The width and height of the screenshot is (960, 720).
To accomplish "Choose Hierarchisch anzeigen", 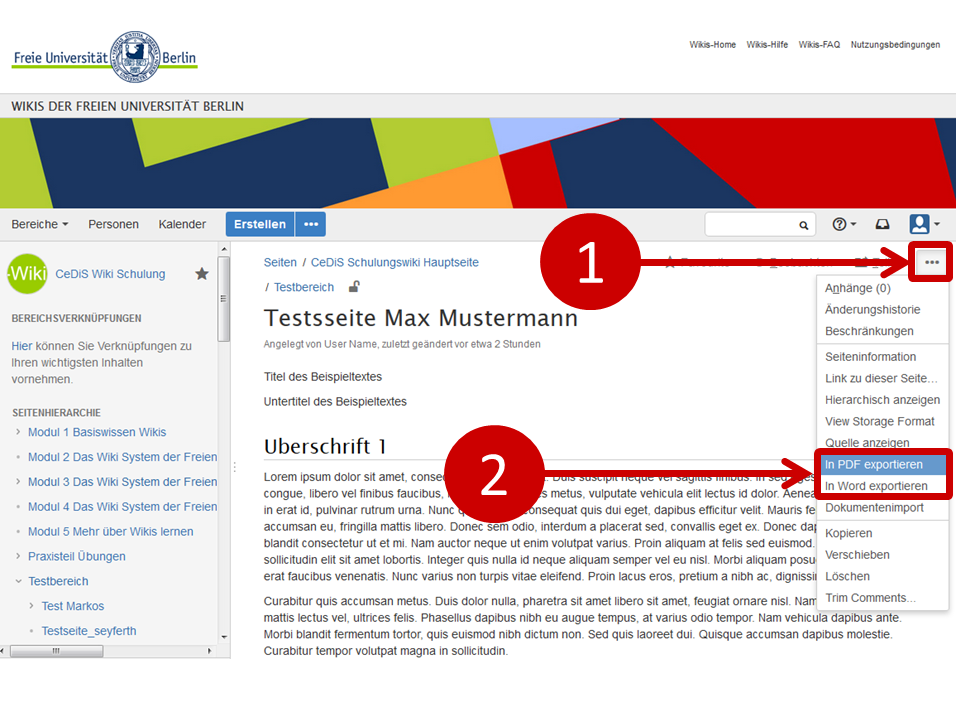I will coord(882,399).
